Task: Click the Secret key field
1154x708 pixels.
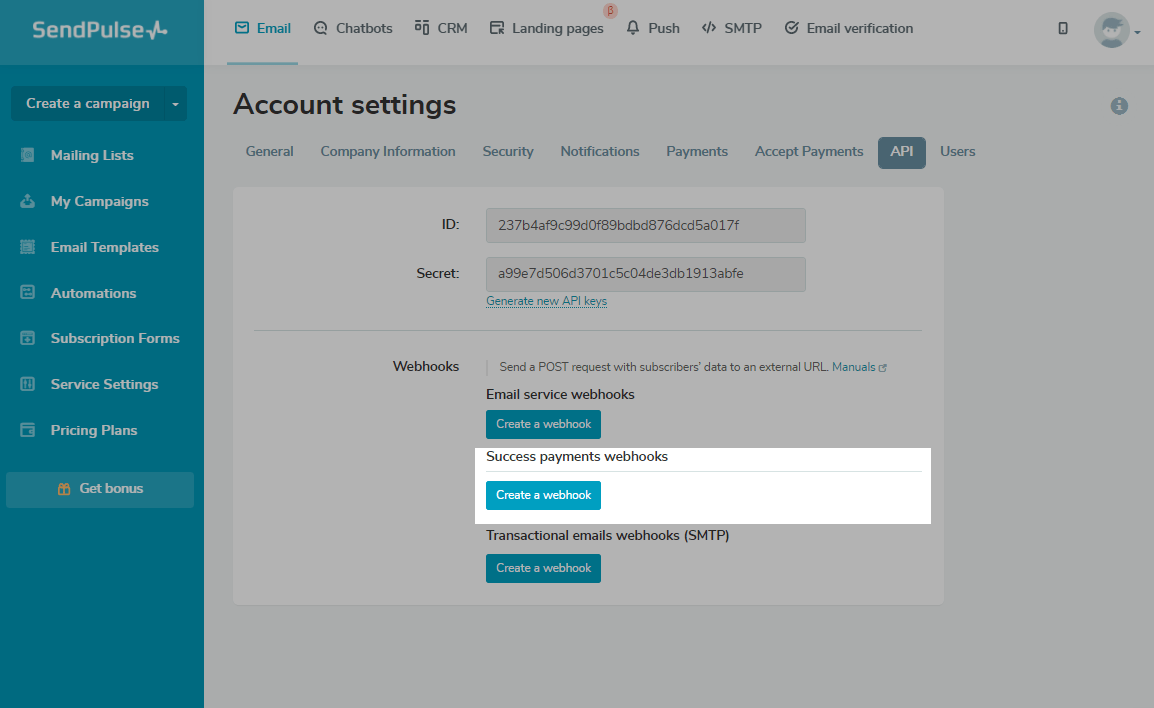Action: coord(645,274)
